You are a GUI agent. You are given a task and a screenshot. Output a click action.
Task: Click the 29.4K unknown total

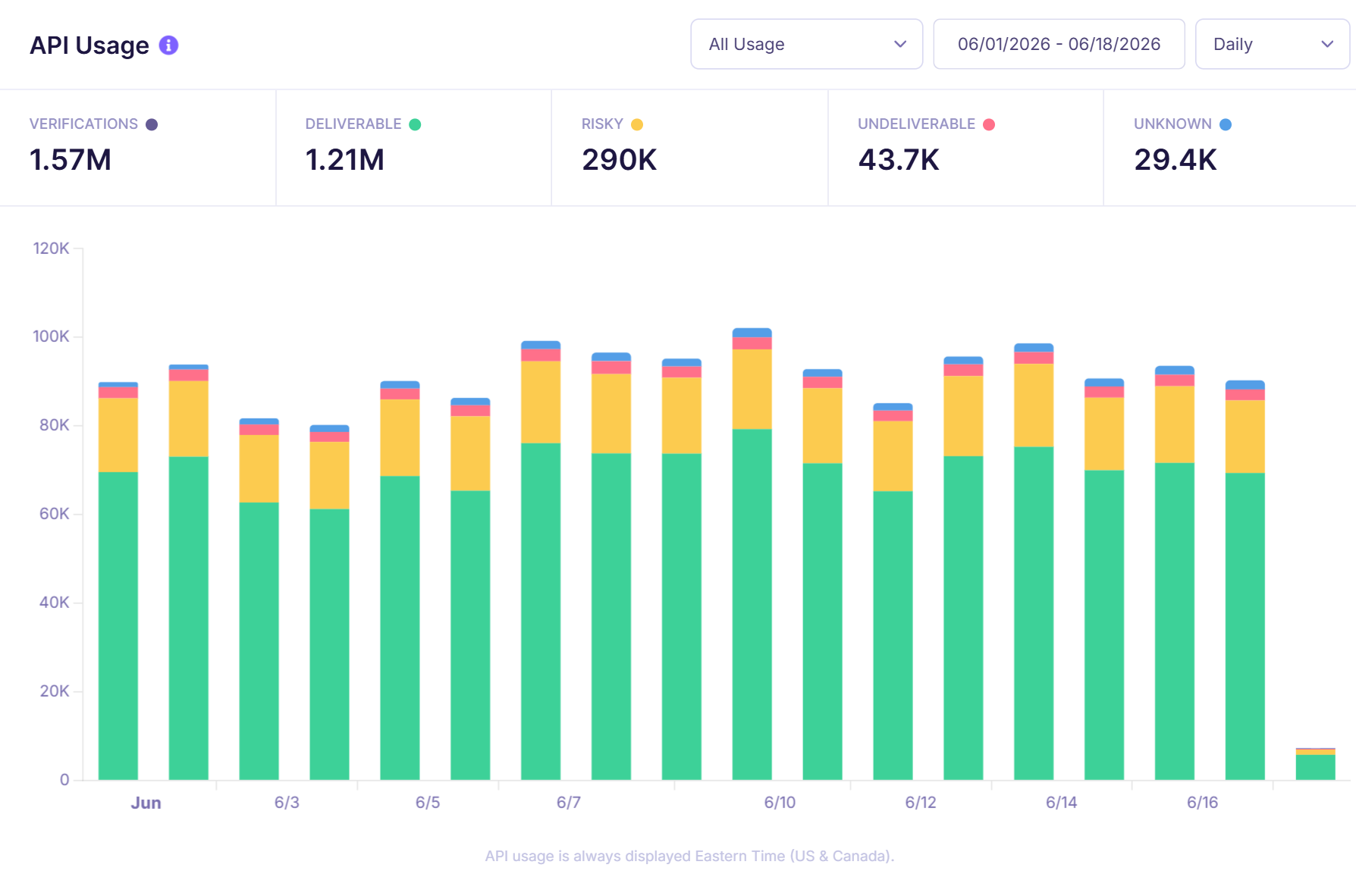point(1176,160)
